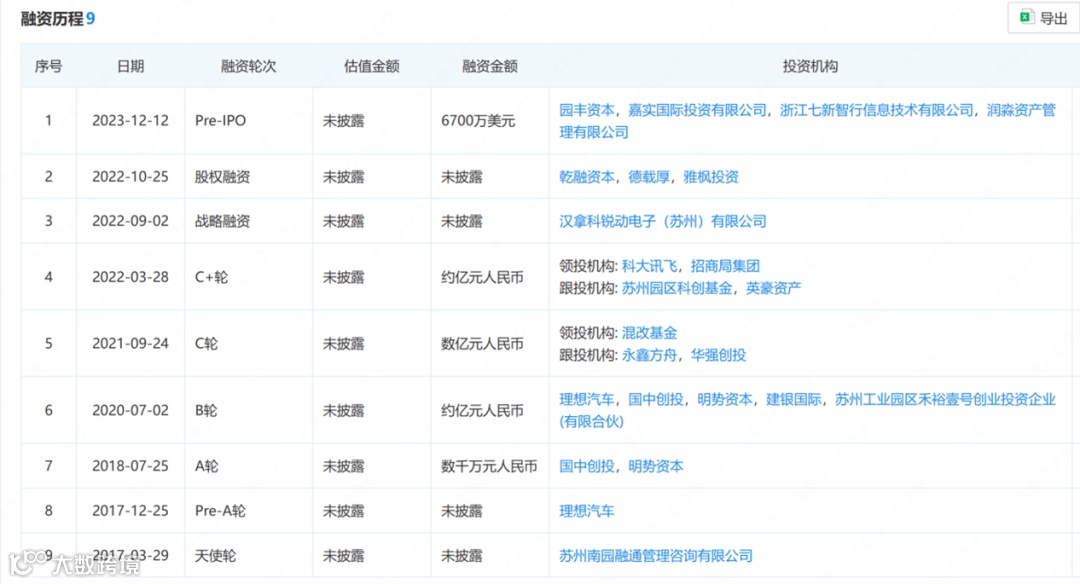Click the 导出 export button
Viewport: 1080px width, 584px height.
pos(1044,18)
